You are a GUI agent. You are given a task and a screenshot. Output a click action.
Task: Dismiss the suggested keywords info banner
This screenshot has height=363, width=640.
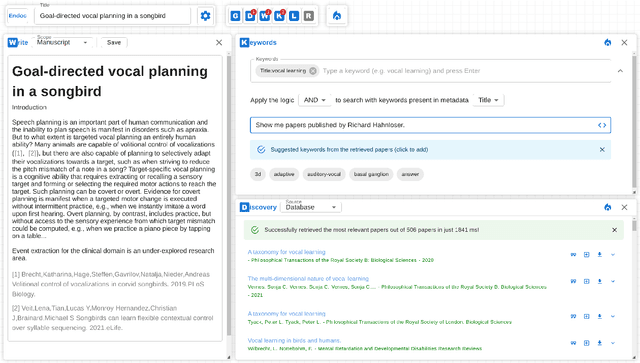coord(602,149)
